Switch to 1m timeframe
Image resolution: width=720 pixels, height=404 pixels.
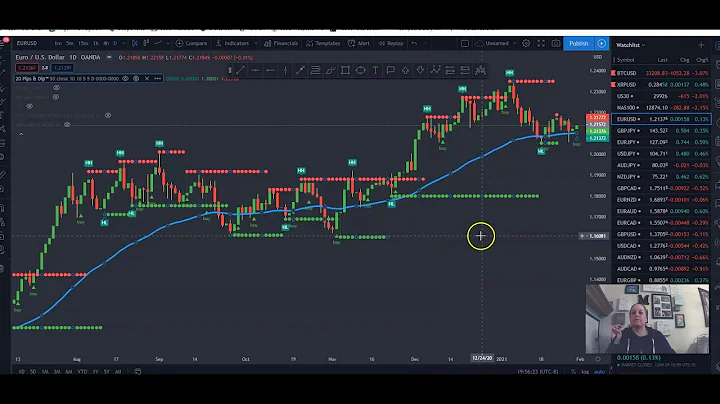tap(58, 43)
